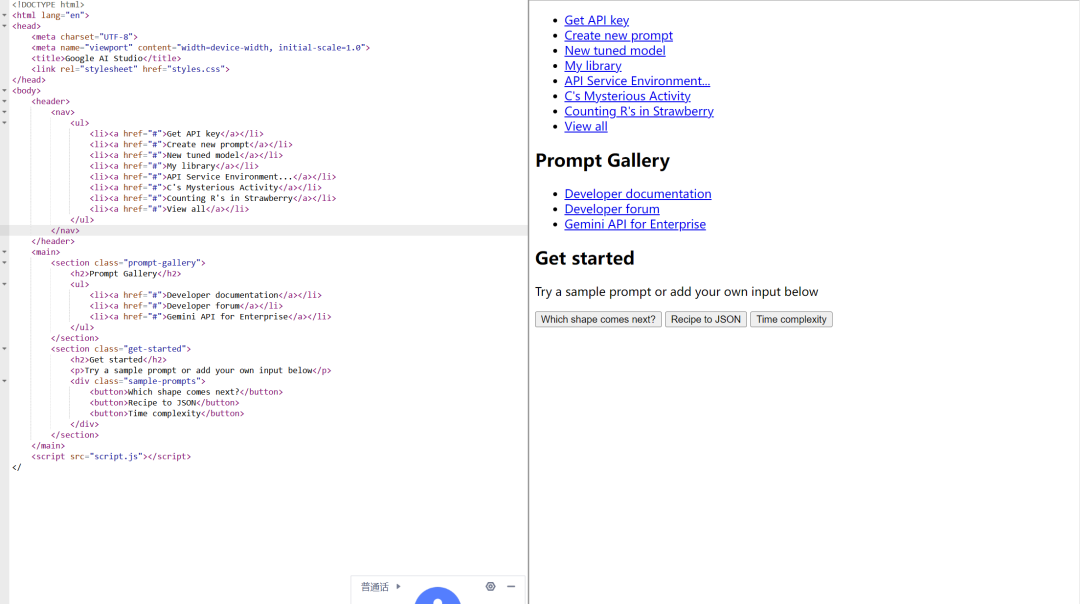Click the link stylesheet styles.css code line
The width and height of the screenshot is (1080, 604).
point(130,69)
